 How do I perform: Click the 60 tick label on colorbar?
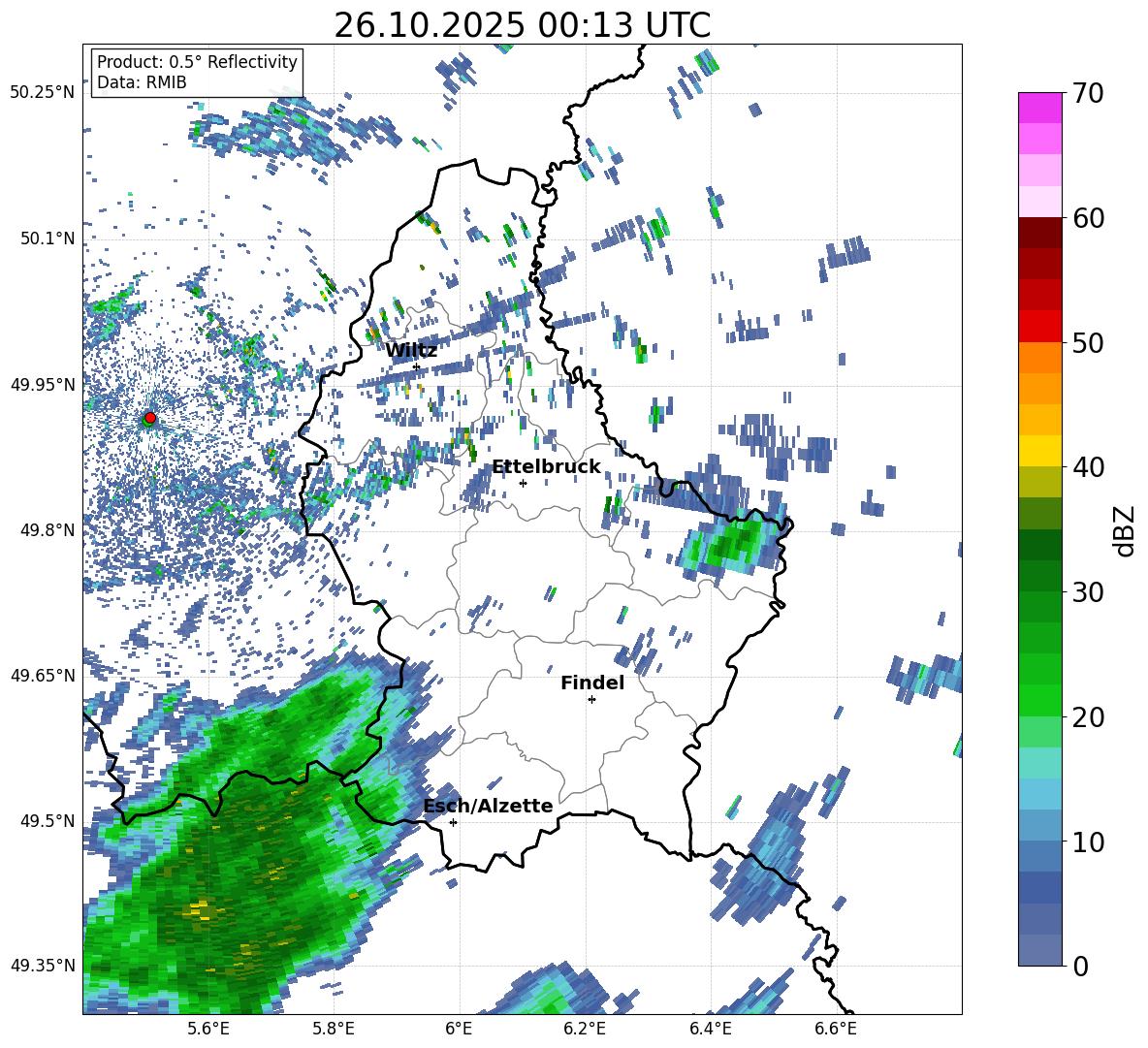click(x=1088, y=218)
